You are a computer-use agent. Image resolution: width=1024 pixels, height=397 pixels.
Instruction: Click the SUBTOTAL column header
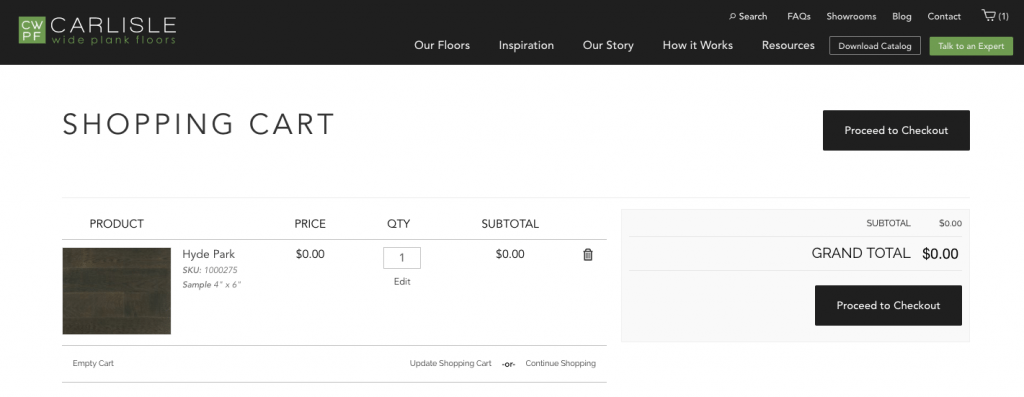pos(510,224)
